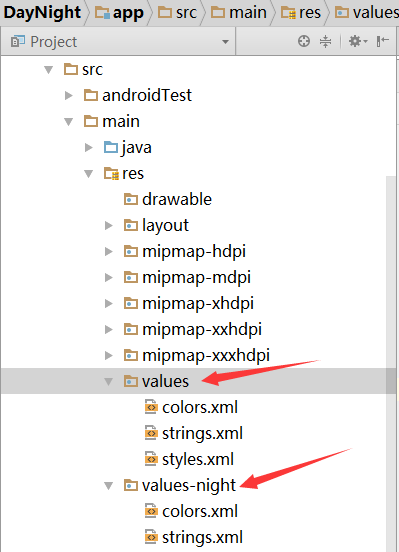Image resolution: width=399 pixels, height=552 pixels.
Task: Select the java source folder
Action: (127, 147)
